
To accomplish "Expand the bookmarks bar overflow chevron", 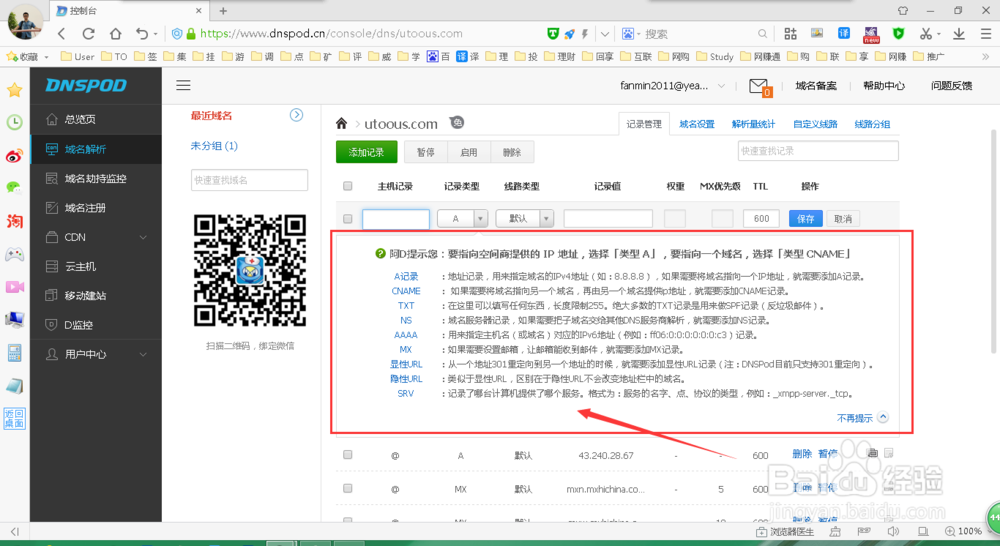I will pyautogui.click(x=985, y=57).
